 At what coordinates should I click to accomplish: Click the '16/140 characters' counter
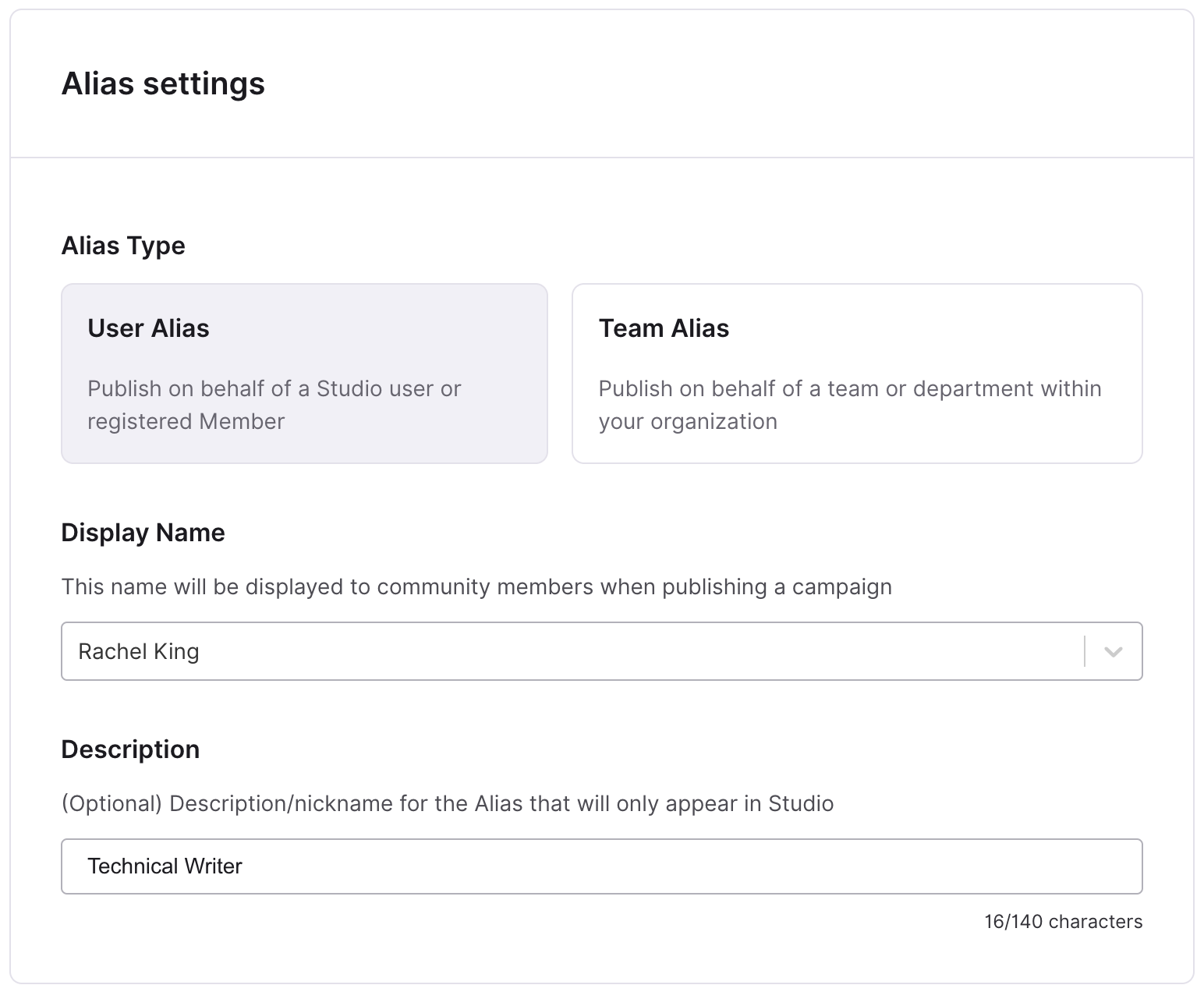click(x=1063, y=922)
